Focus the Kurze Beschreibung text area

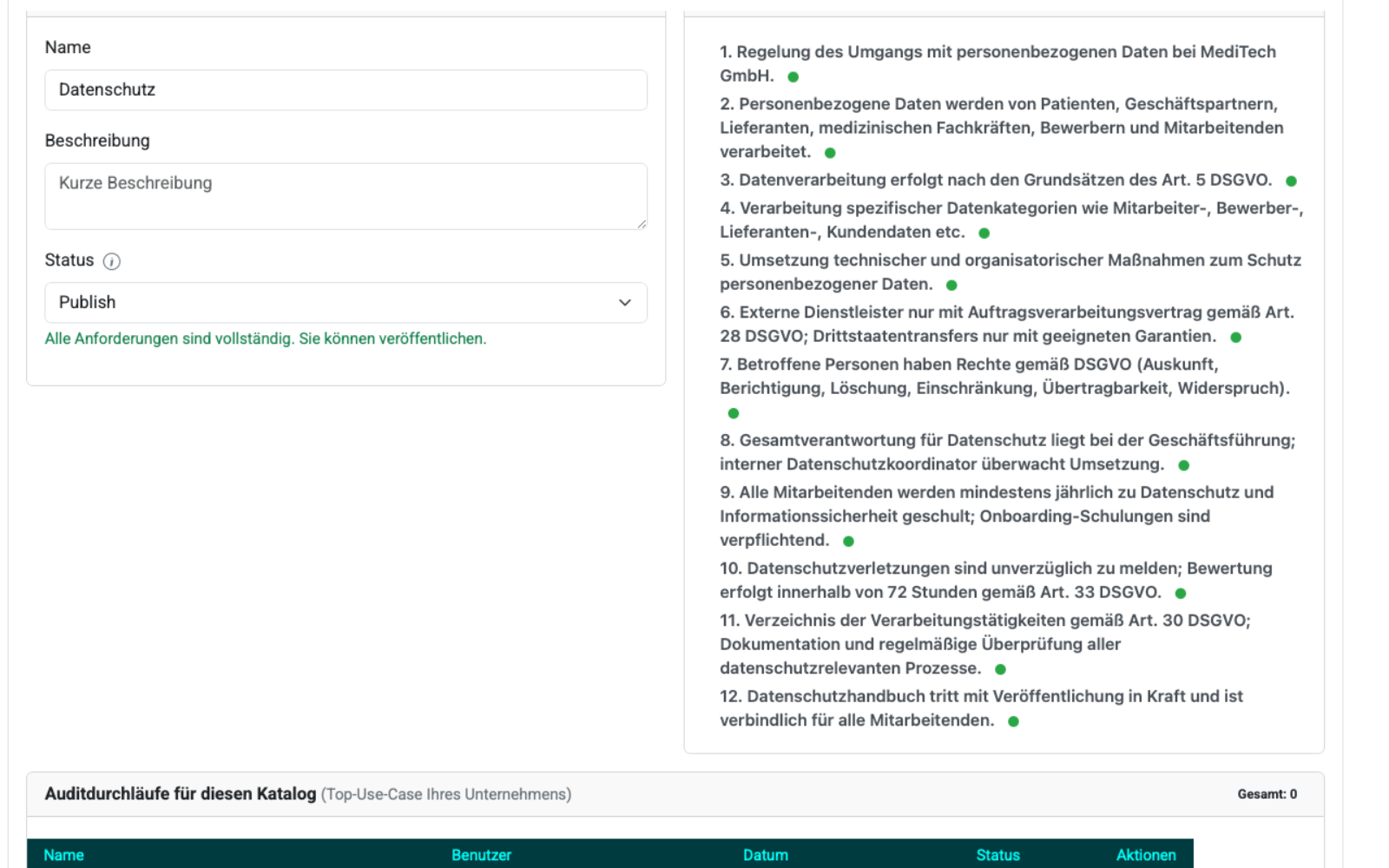[x=346, y=196]
